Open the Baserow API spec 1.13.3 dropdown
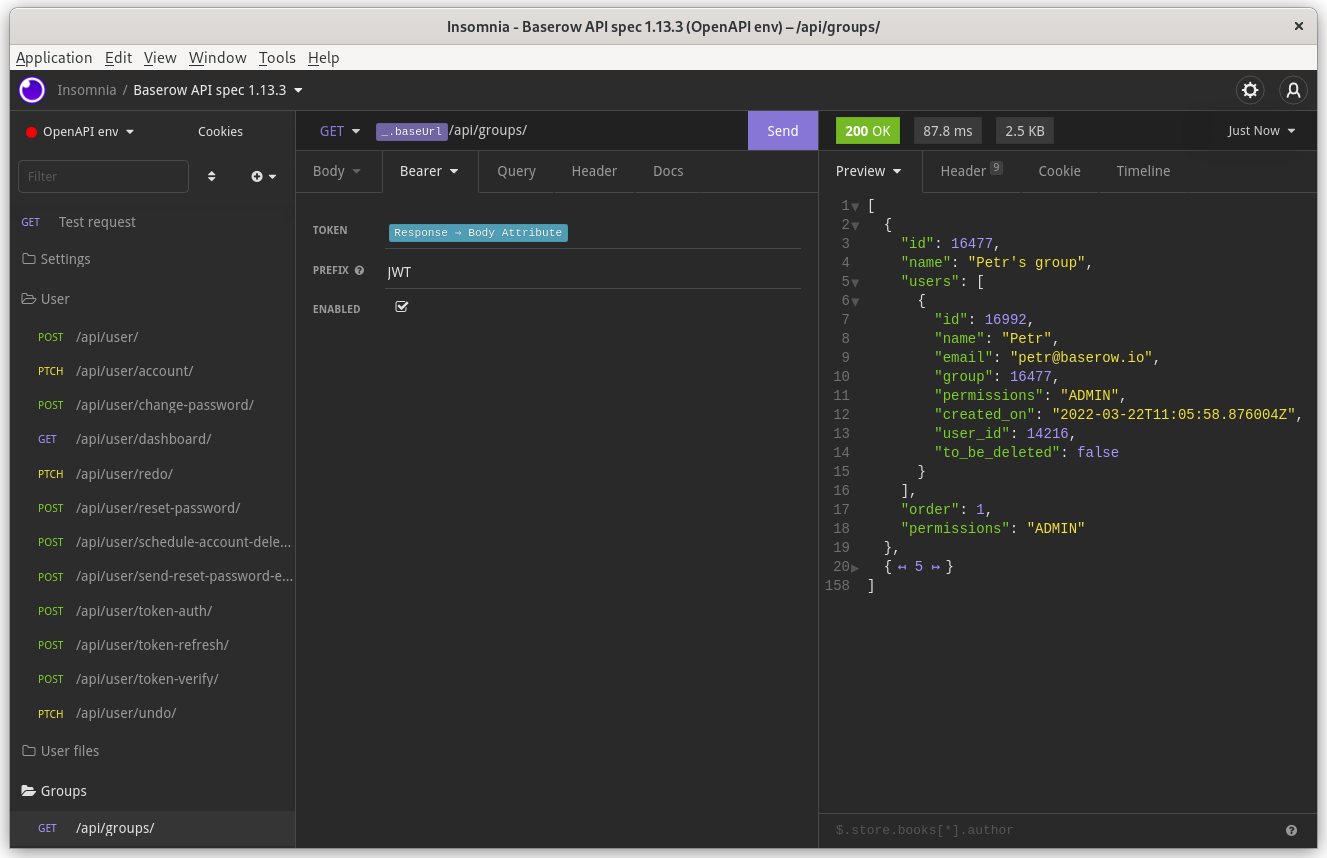 pos(218,90)
